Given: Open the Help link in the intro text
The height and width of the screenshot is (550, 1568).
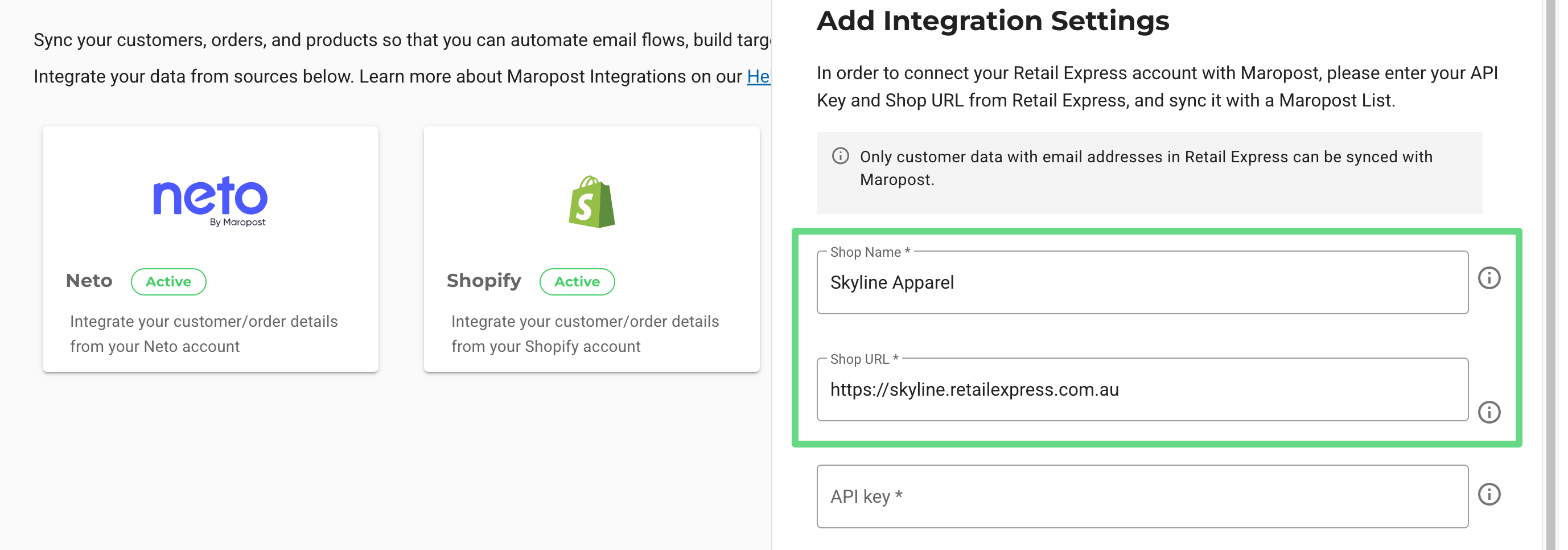Looking at the screenshot, I should 758,77.
